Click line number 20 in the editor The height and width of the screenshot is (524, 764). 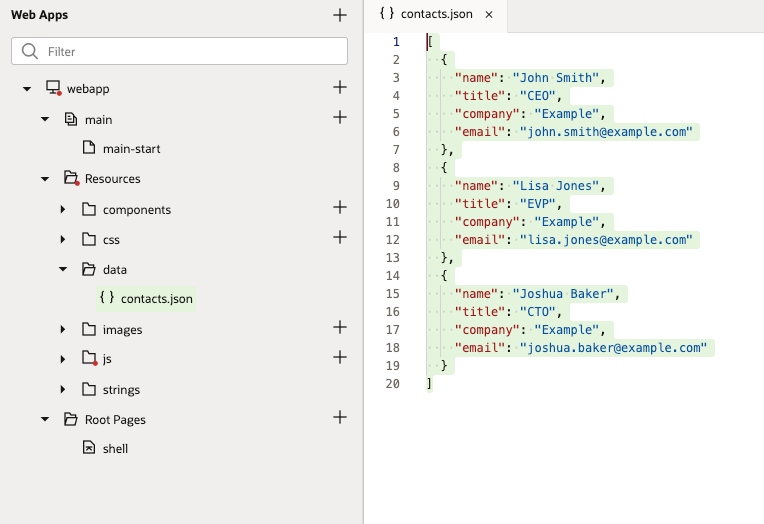(x=393, y=384)
